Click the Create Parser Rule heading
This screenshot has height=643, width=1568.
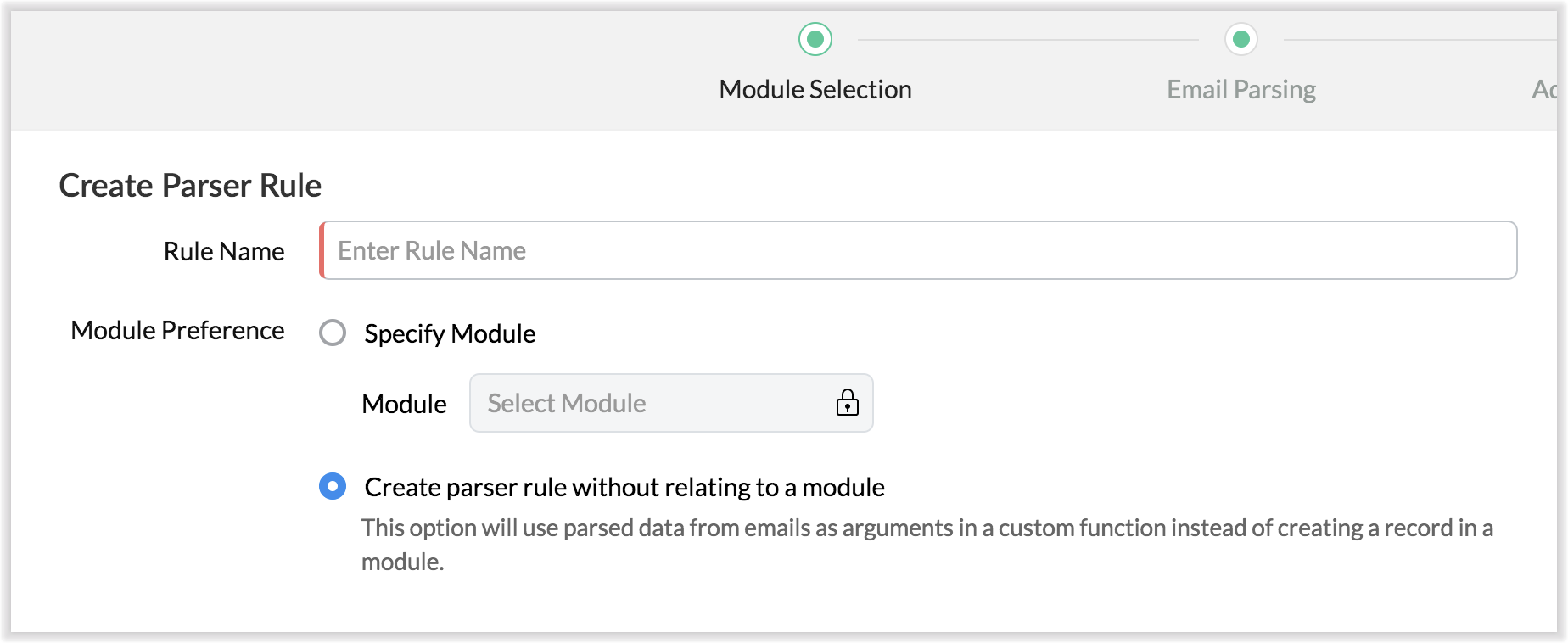point(190,186)
